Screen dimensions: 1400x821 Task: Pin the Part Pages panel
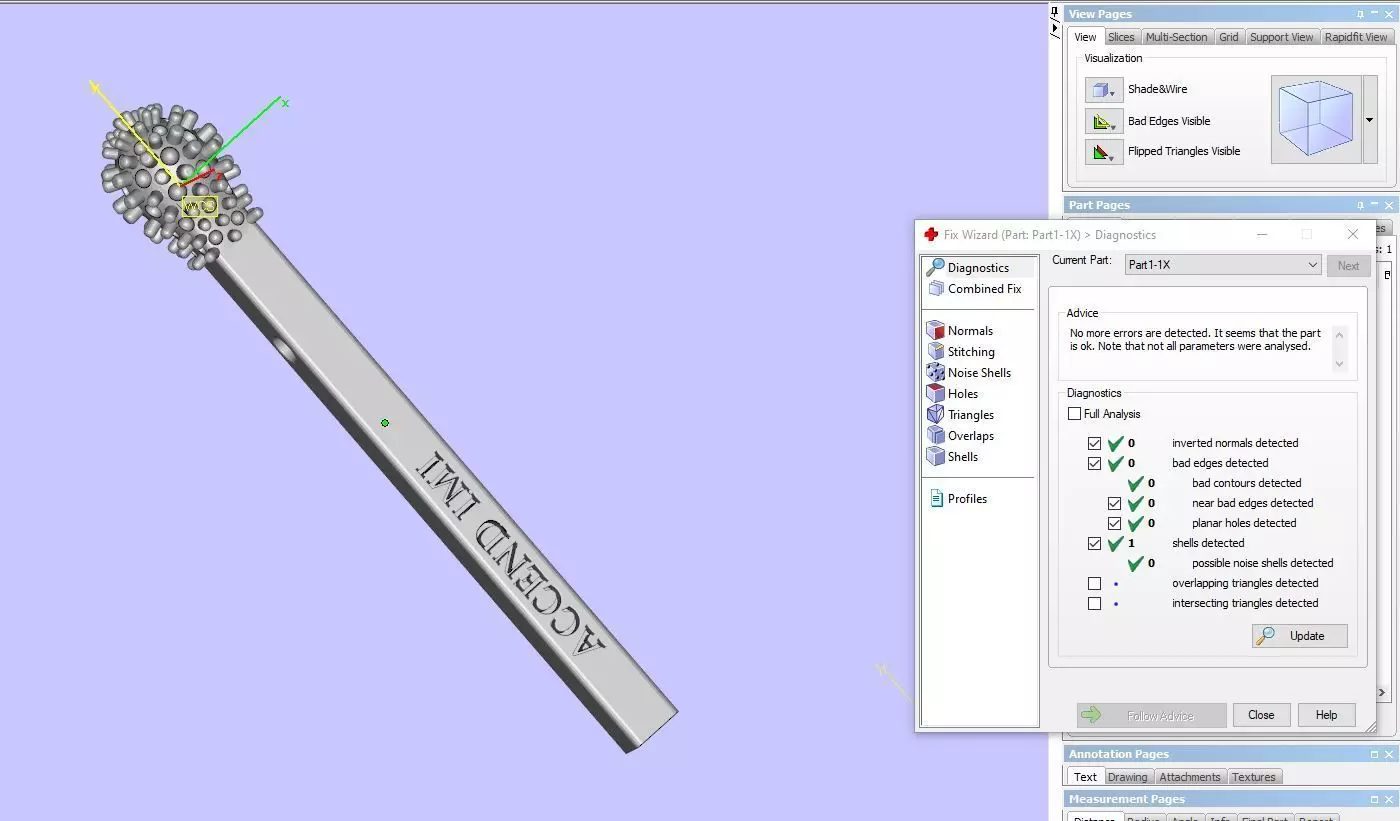[1360, 205]
